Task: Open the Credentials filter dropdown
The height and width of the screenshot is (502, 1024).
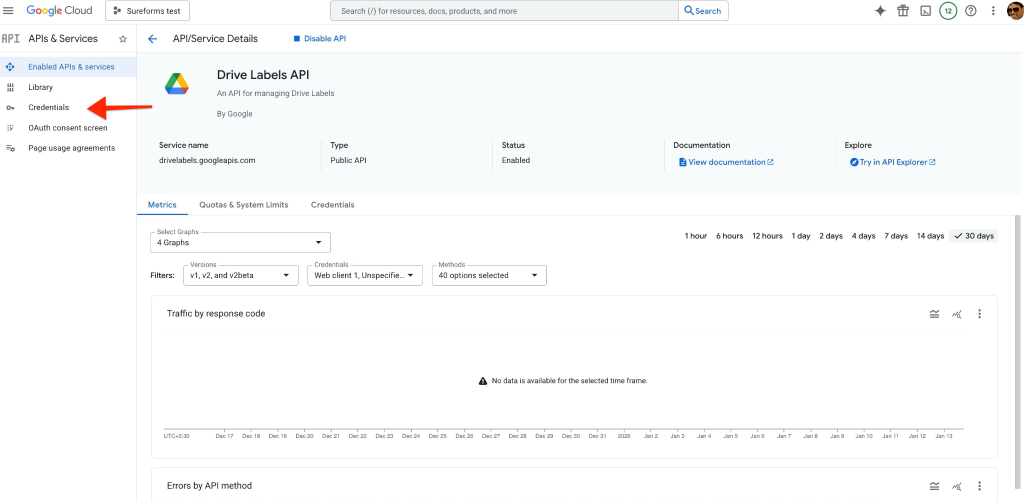Action: click(x=364, y=275)
